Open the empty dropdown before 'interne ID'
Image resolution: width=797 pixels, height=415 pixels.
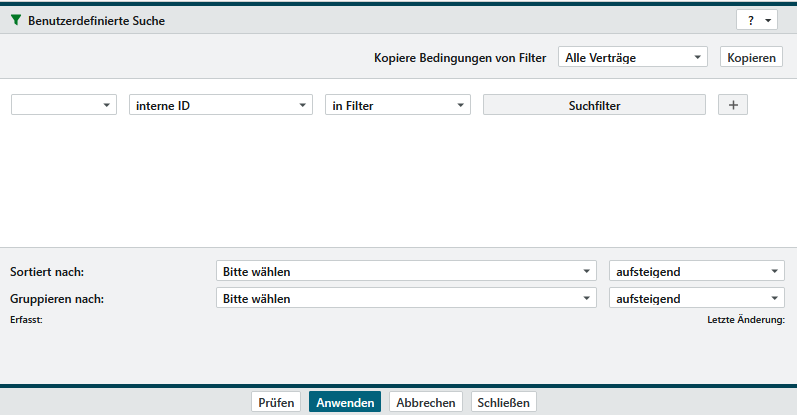pos(64,105)
